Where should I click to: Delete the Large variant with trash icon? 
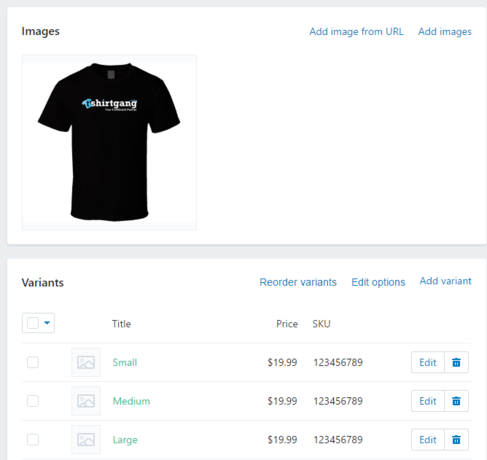pos(456,440)
